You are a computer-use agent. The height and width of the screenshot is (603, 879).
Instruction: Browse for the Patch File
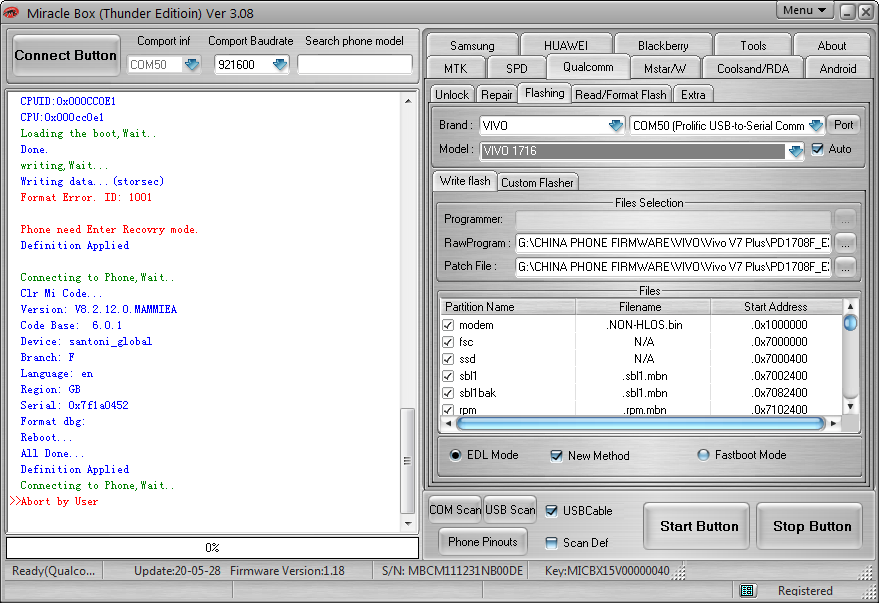(845, 266)
